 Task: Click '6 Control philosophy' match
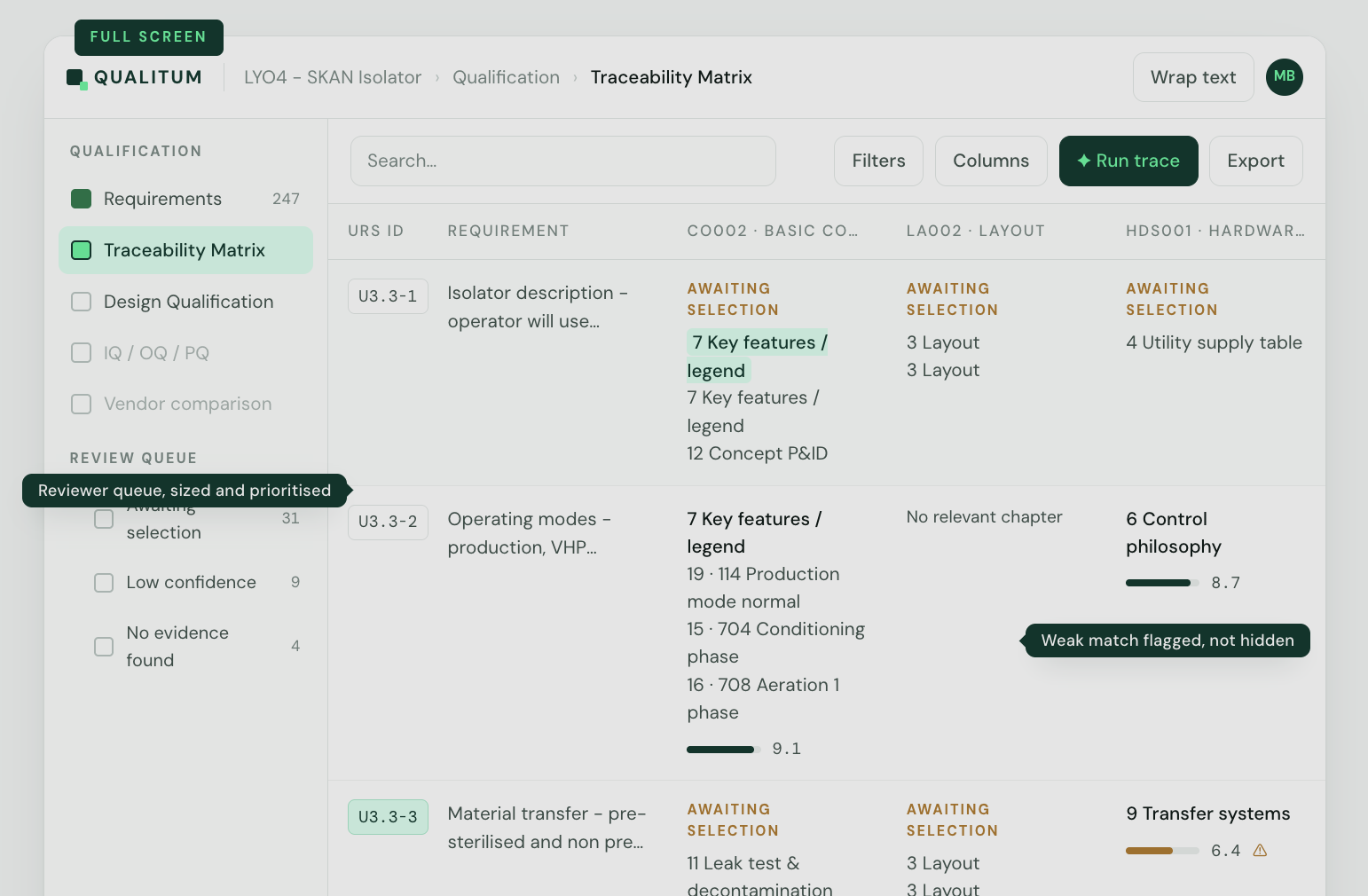pos(1173,532)
